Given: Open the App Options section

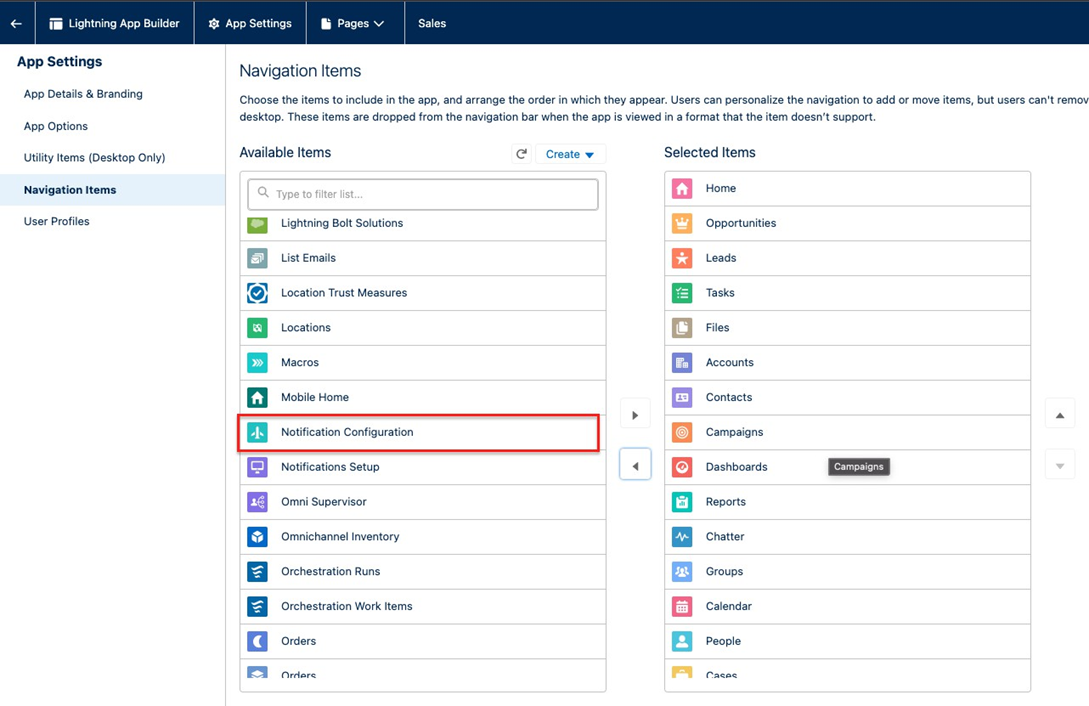Looking at the screenshot, I should [x=56, y=126].
